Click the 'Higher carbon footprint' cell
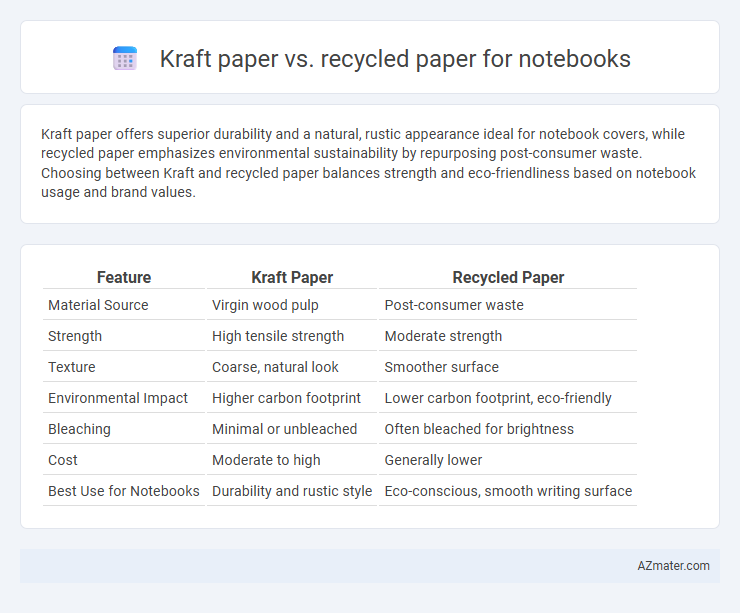The height and width of the screenshot is (613, 740). [x=286, y=398]
